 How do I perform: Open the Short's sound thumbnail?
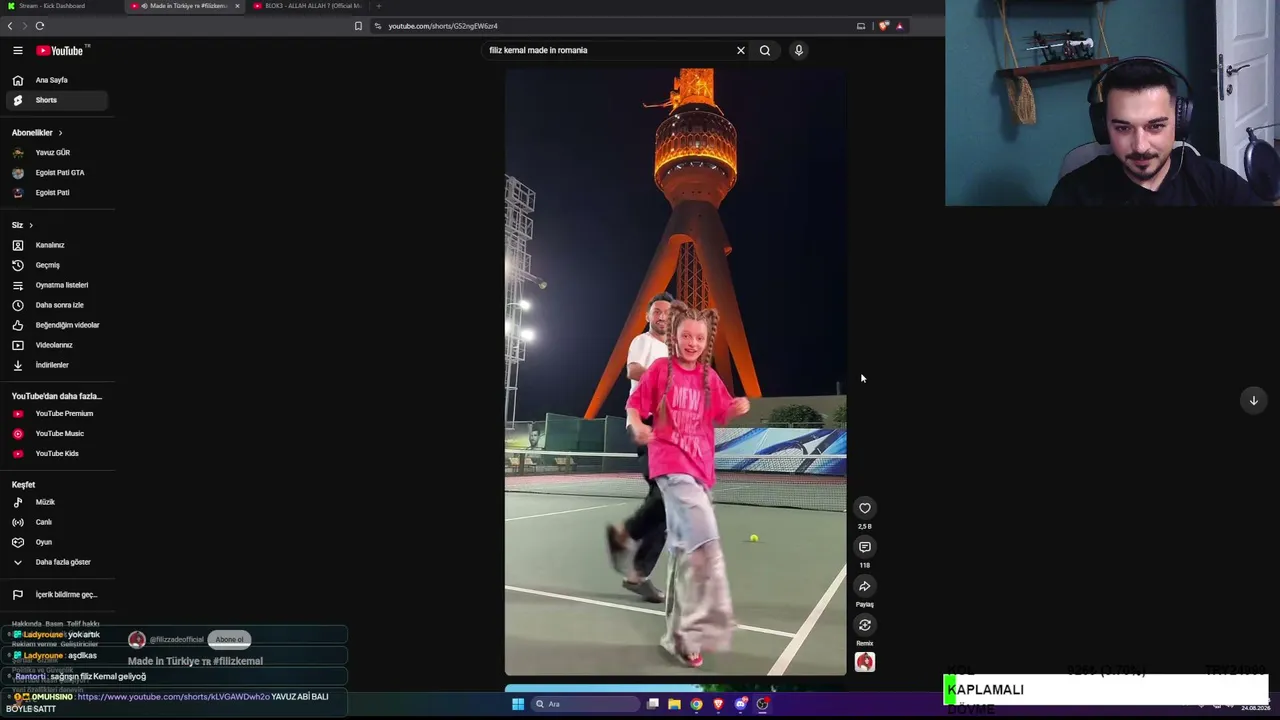click(865, 662)
